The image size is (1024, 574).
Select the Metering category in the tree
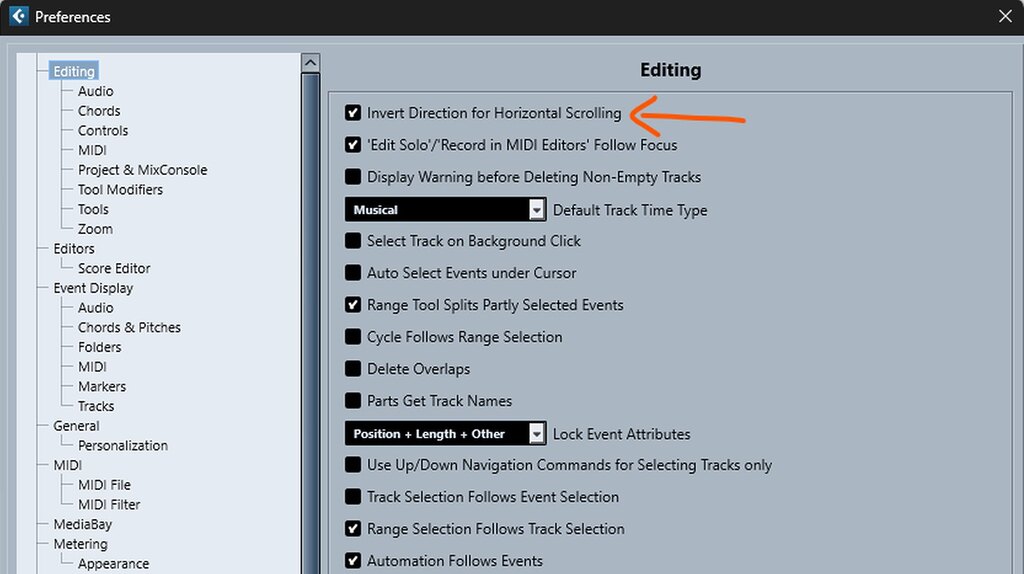pos(80,544)
